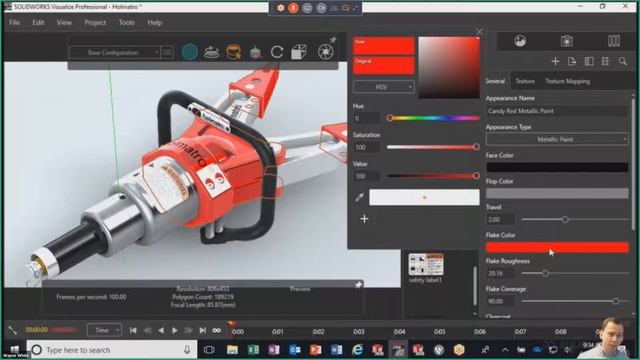Click the play forward button in timeline
The image size is (640, 360).
pos(175,330)
